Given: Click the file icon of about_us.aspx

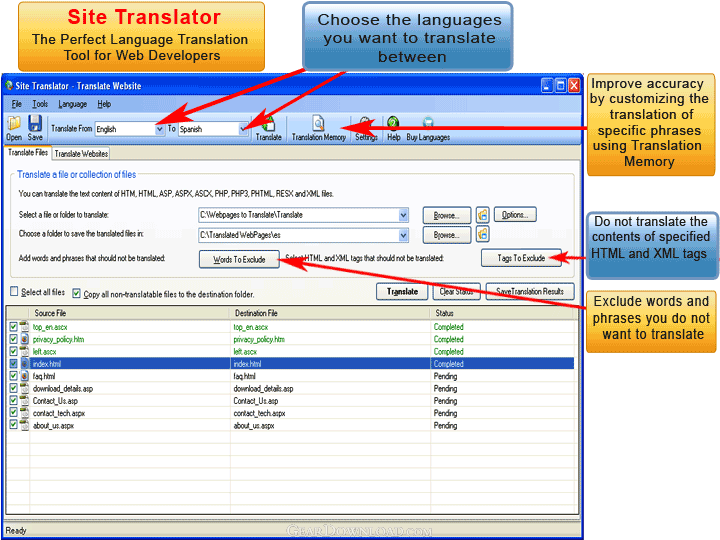Looking at the screenshot, I should (25, 425).
